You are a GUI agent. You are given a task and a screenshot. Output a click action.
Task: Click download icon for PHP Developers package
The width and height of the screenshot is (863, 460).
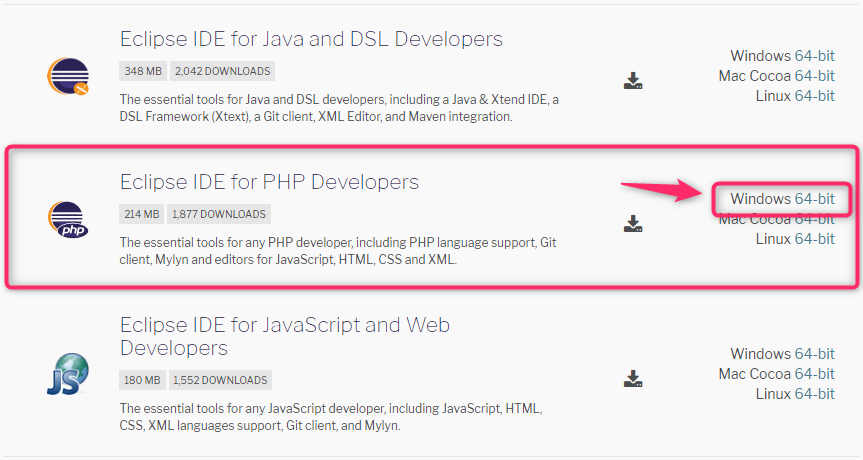coord(633,223)
